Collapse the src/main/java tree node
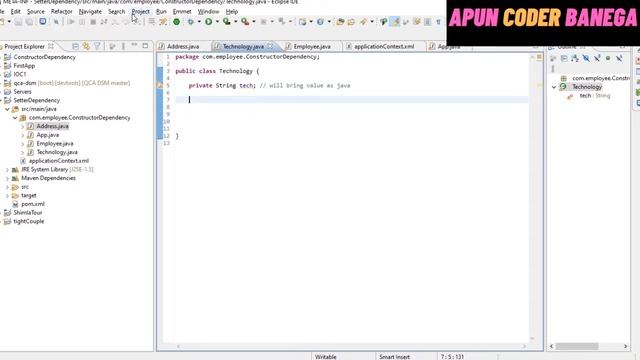Screen dimensions: 640x360 (x=7, y=109)
